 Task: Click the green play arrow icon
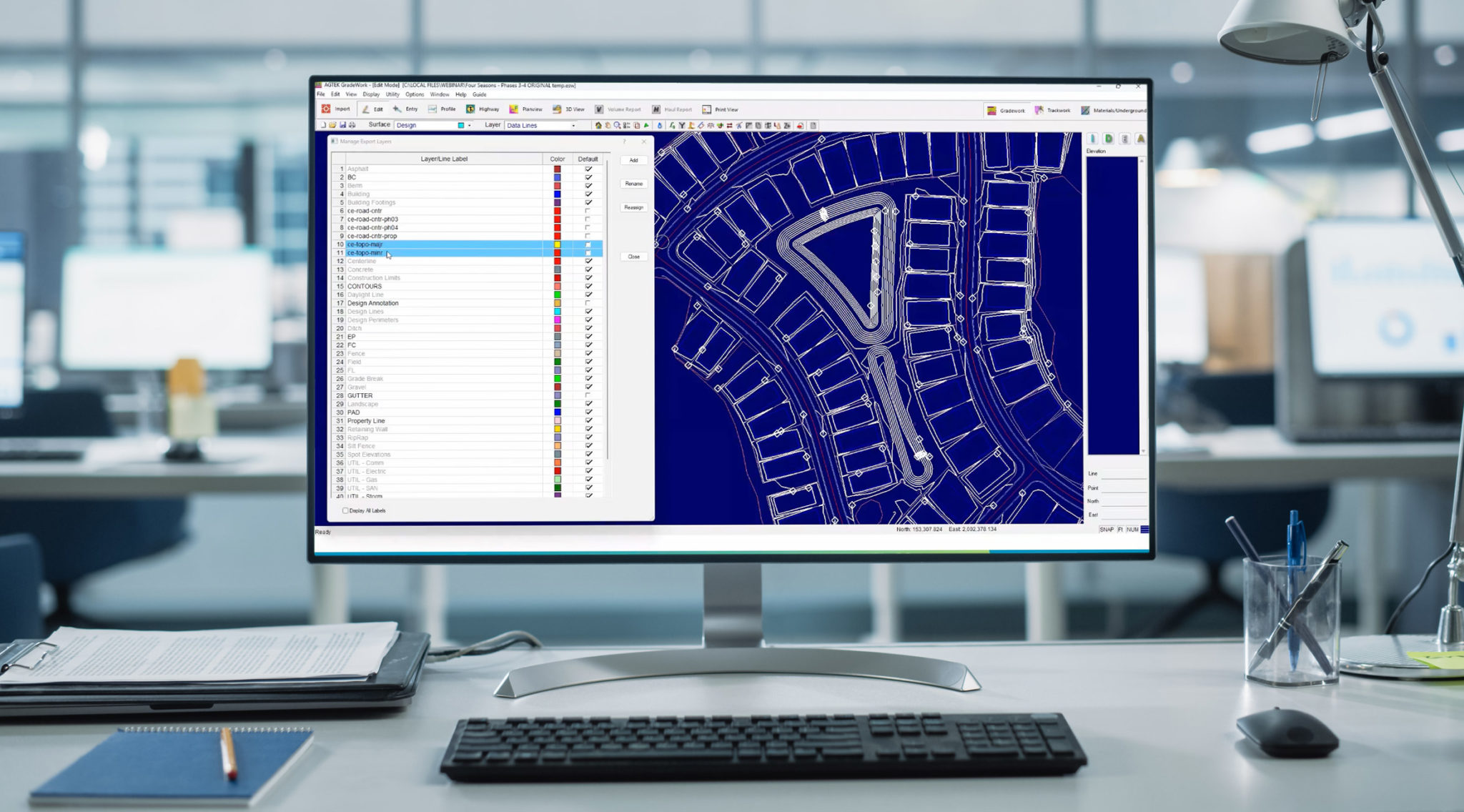pyautogui.click(x=647, y=125)
